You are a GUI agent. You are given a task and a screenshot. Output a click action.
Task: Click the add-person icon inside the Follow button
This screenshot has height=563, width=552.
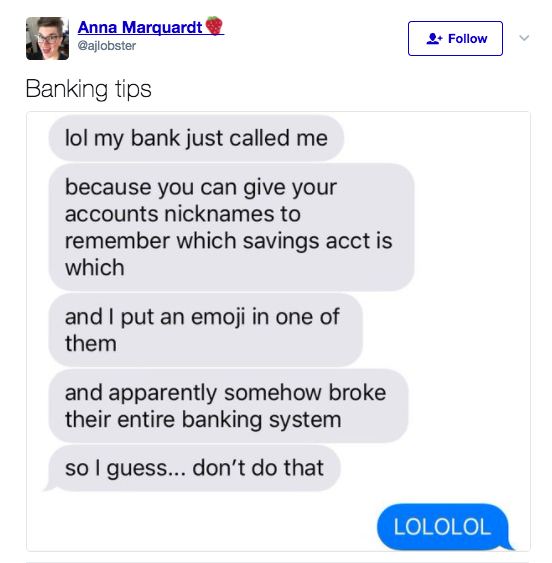pyautogui.click(x=434, y=38)
